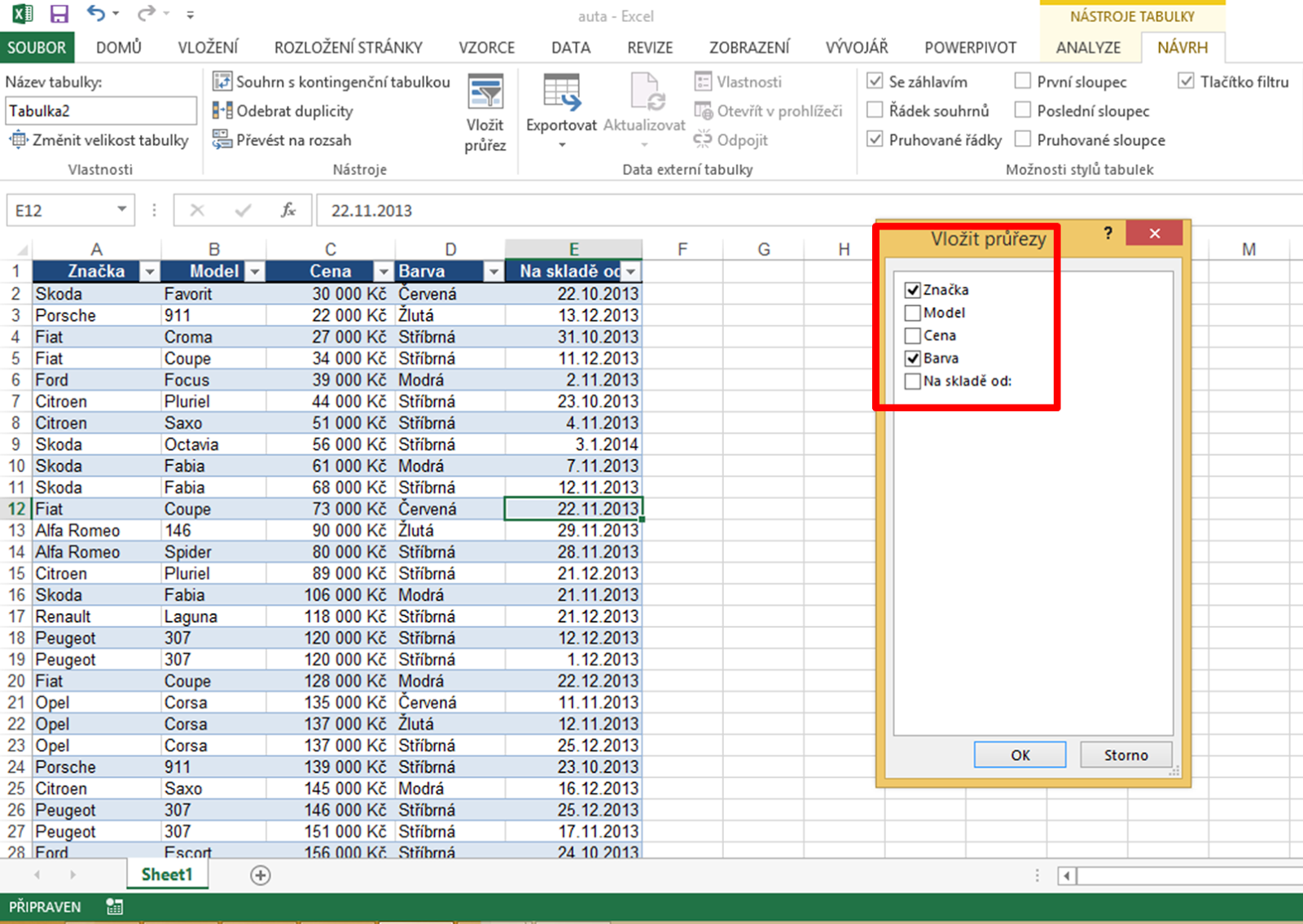
Task: Toggle Pruhované řádky checkbox
Action: [x=875, y=139]
